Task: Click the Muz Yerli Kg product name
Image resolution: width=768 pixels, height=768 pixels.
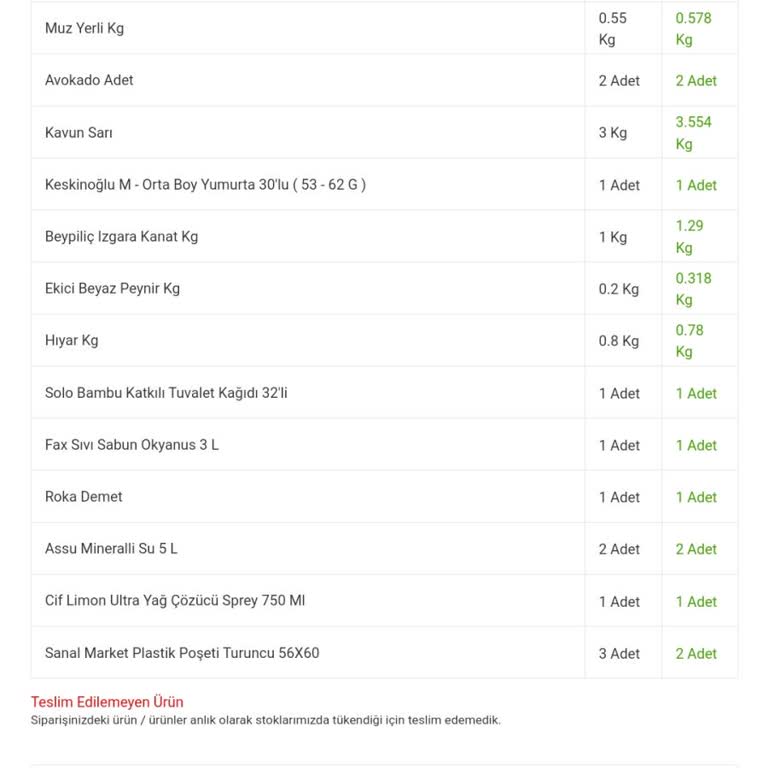Action: (x=85, y=28)
